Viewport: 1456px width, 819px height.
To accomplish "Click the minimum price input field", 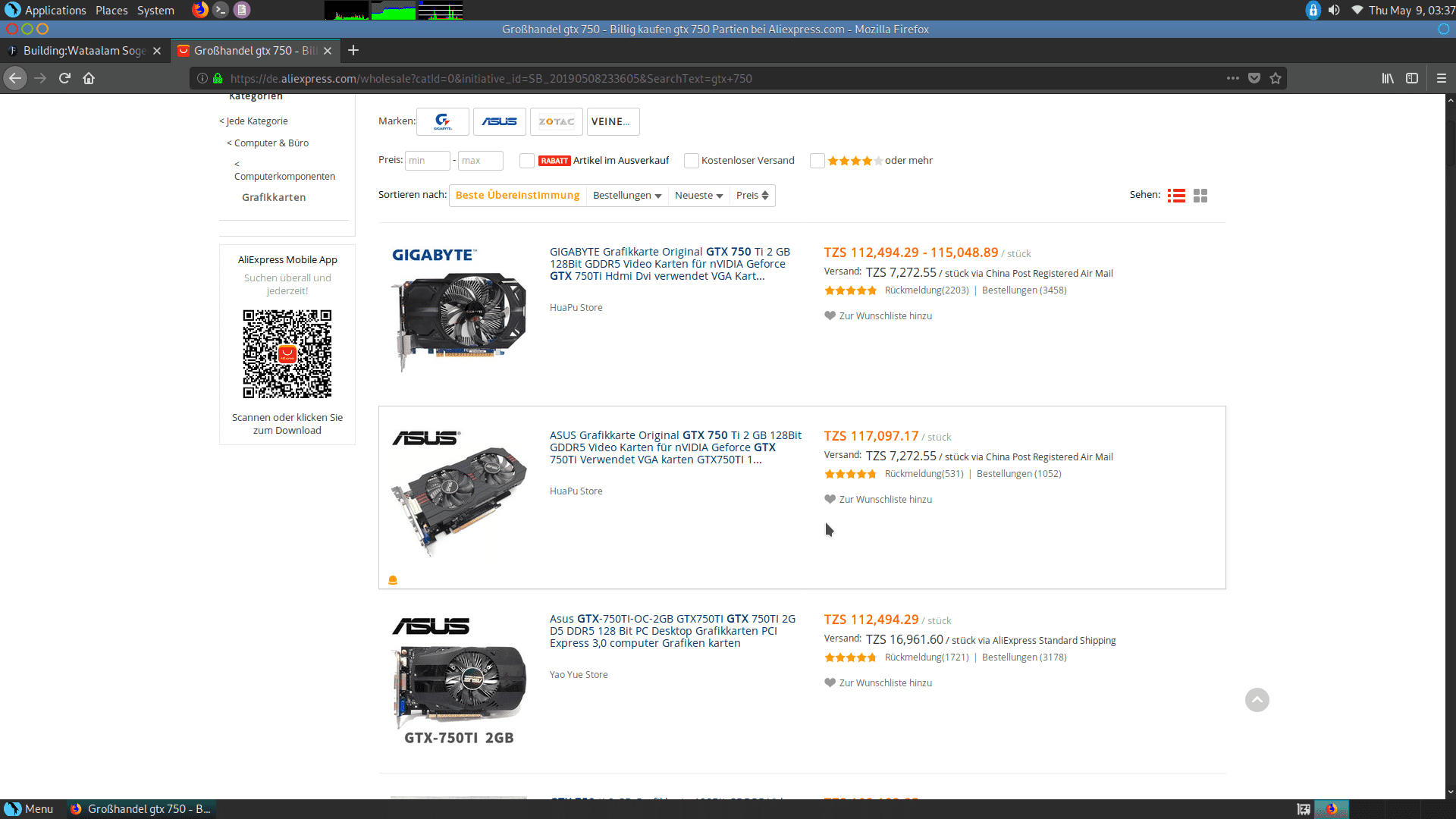I will [428, 161].
